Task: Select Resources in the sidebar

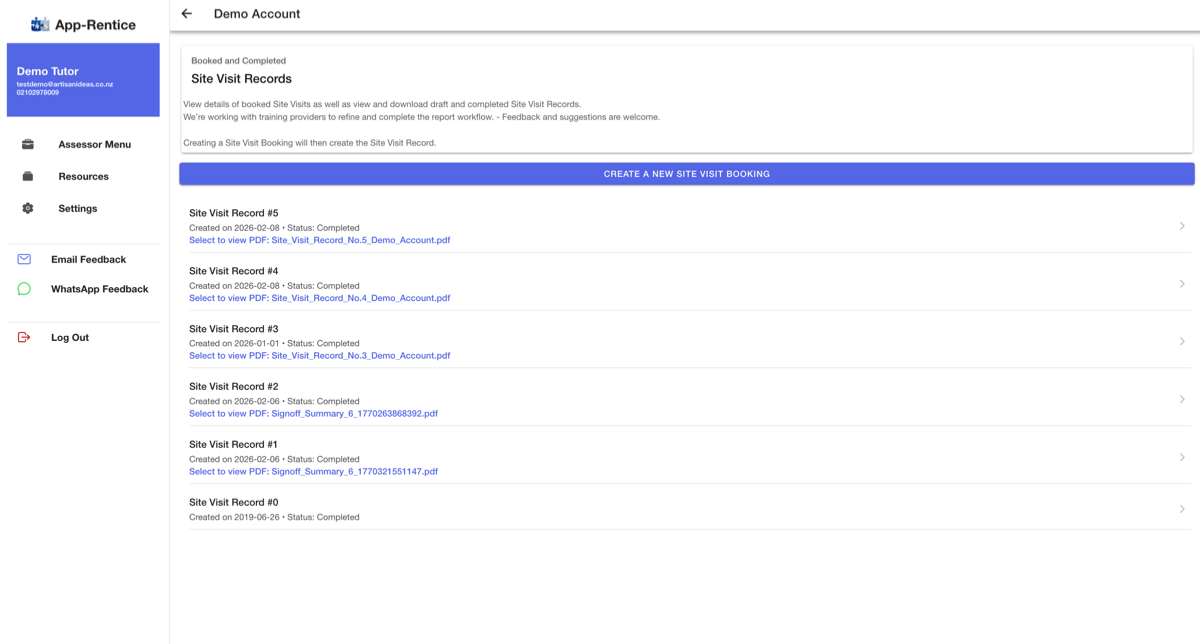Action: (83, 176)
